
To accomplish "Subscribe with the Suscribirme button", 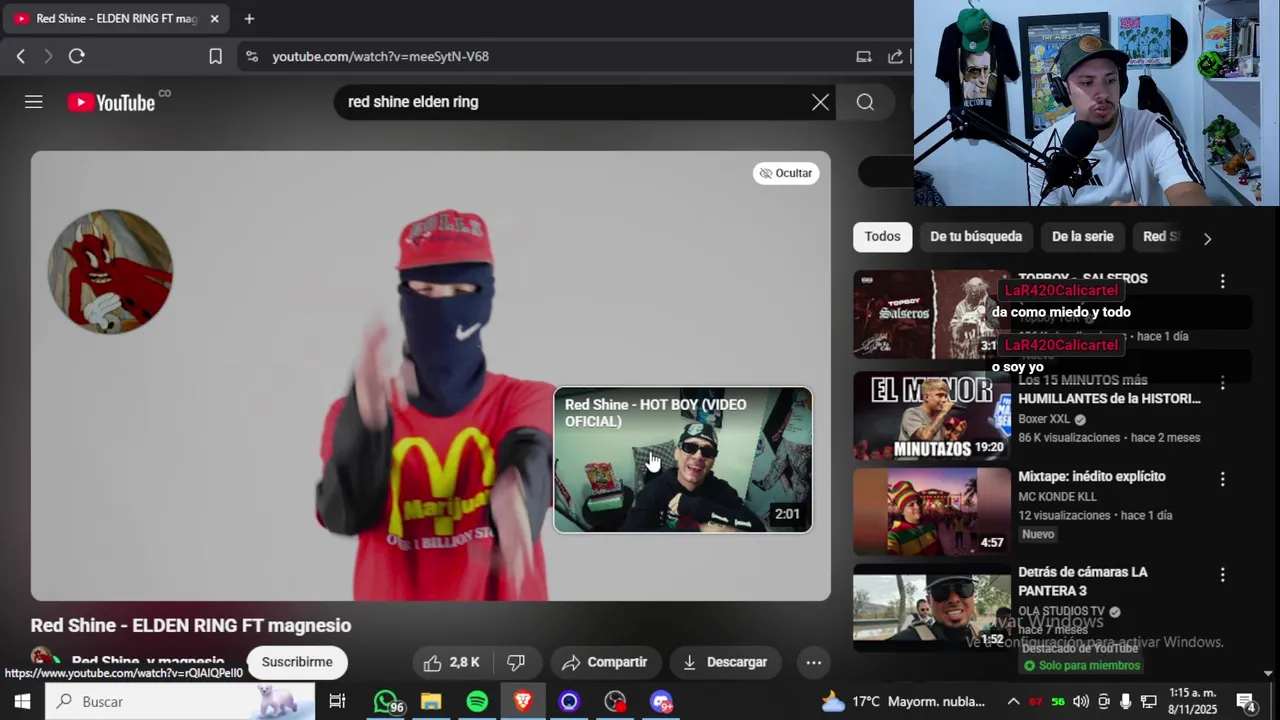I will pos(297,662).
